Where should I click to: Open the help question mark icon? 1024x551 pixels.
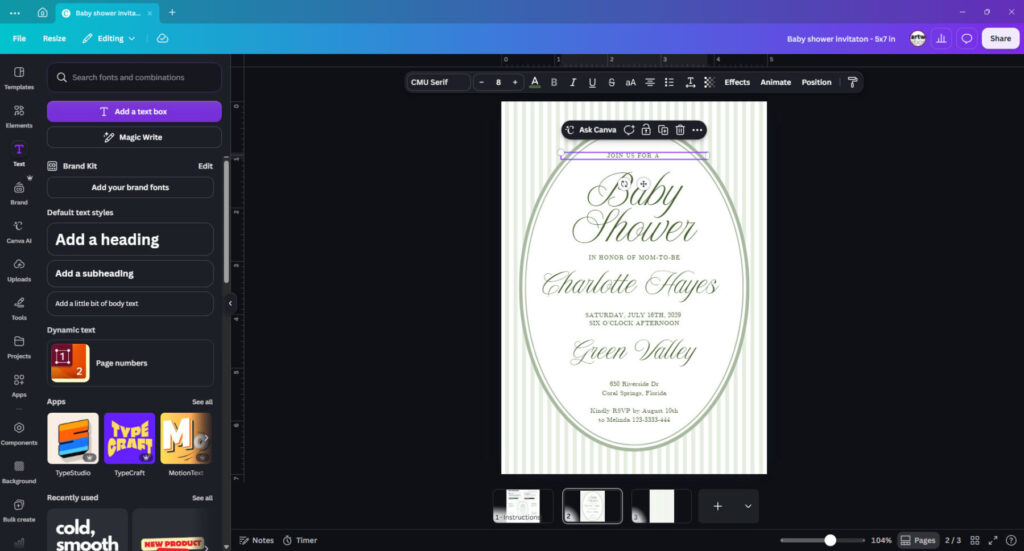point(1011,540)
